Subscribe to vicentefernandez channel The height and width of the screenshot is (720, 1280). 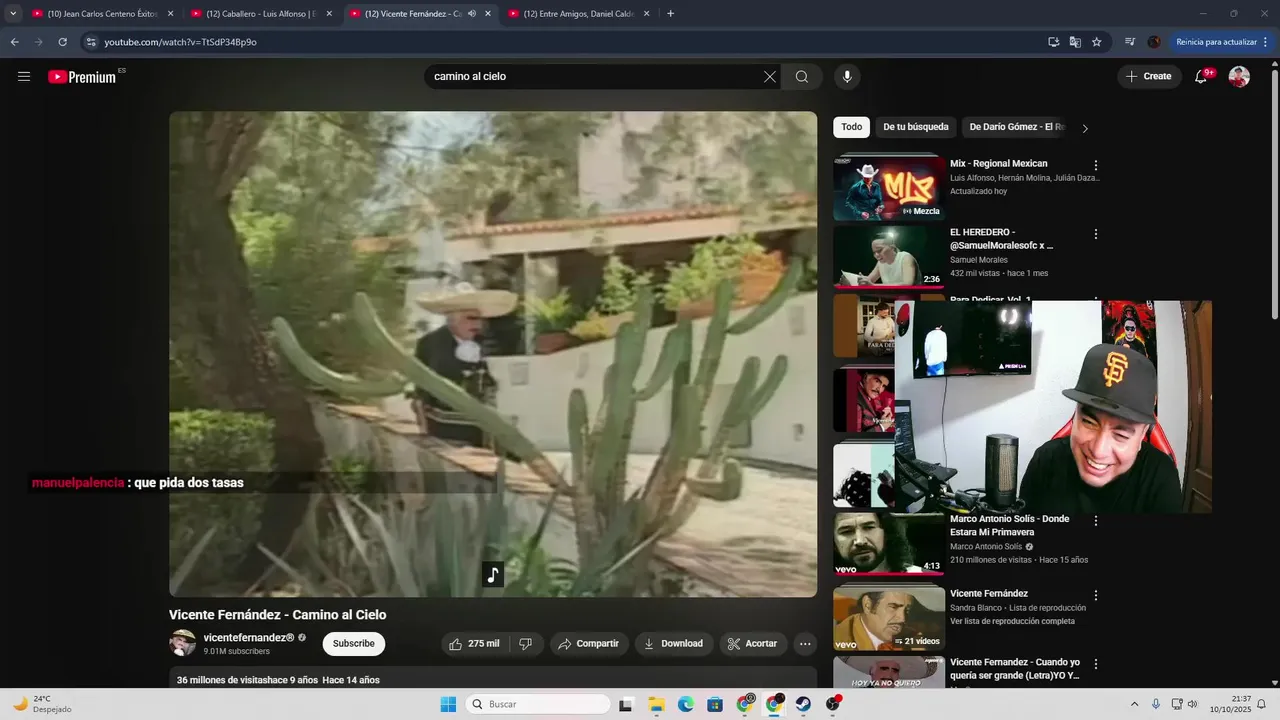click(x=354, y=644)
